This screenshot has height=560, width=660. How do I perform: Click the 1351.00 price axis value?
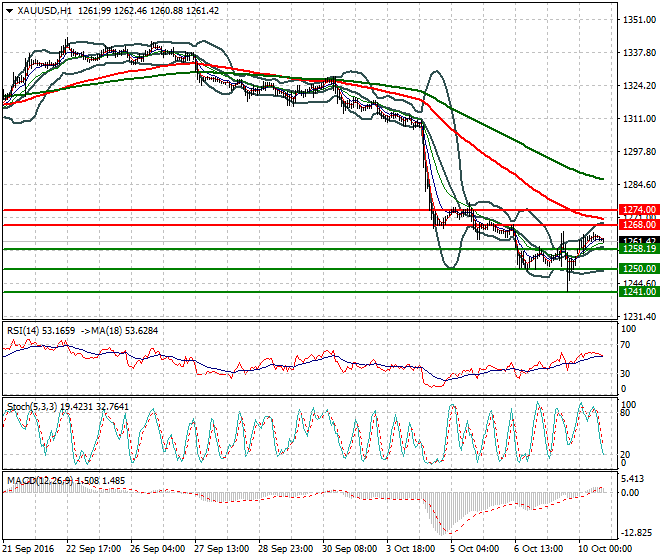coord(639,20)
